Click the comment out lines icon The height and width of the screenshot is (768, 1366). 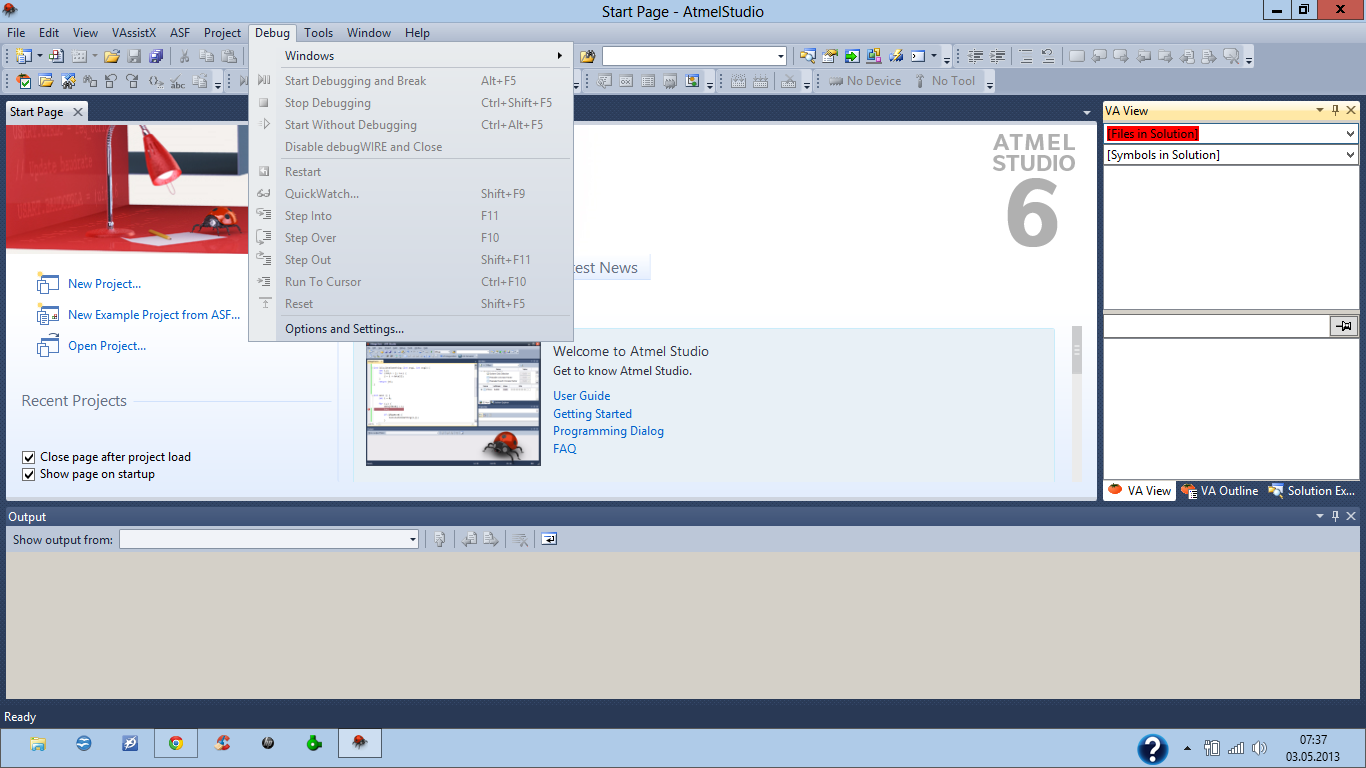point(1025,56)
